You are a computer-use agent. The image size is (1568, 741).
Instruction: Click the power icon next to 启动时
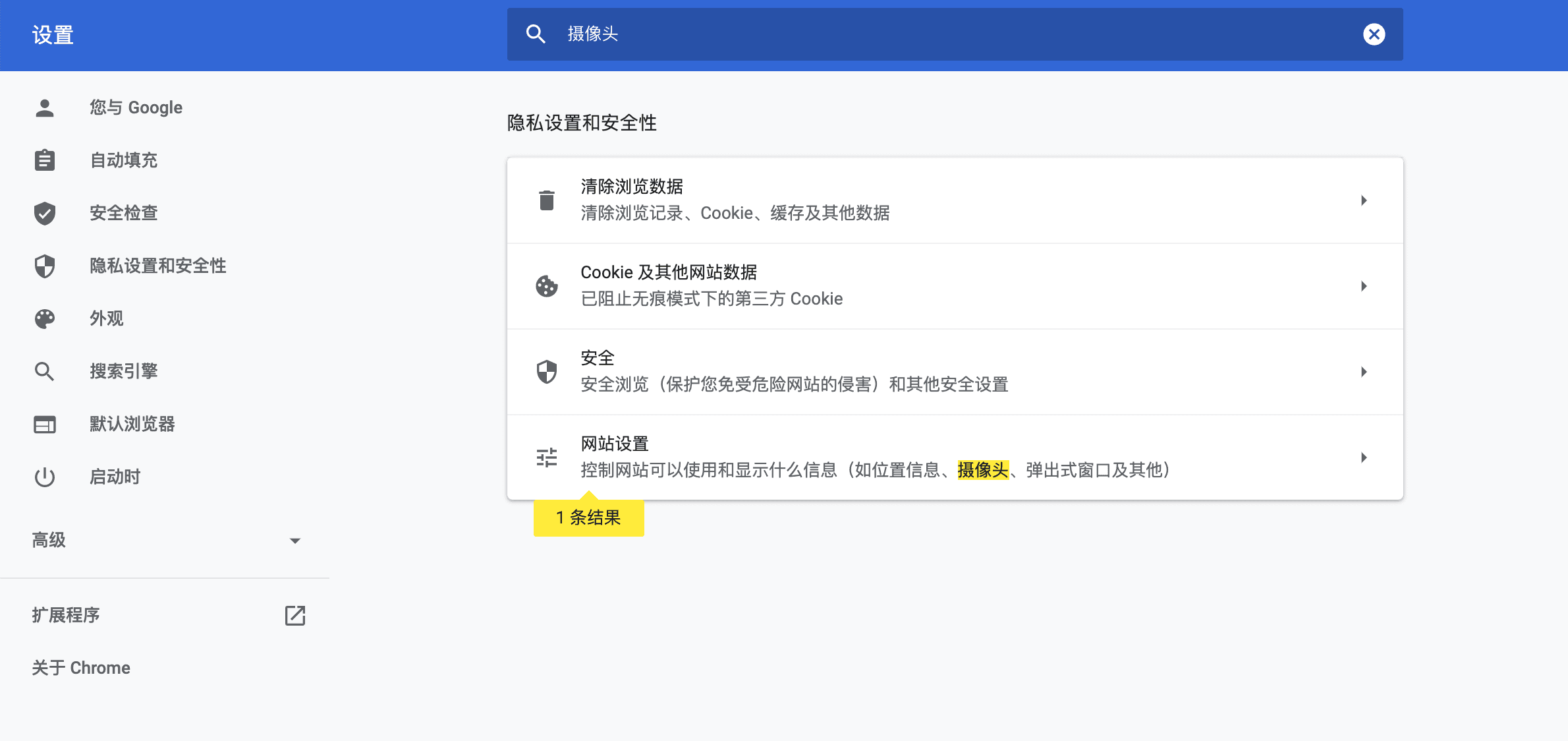point(44,477)
